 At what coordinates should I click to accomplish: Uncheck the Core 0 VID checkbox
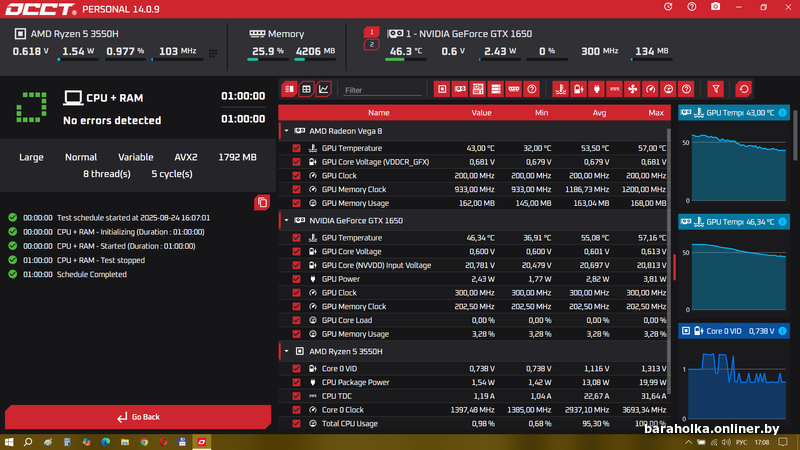pyautogui.click(x=296, y=368)
